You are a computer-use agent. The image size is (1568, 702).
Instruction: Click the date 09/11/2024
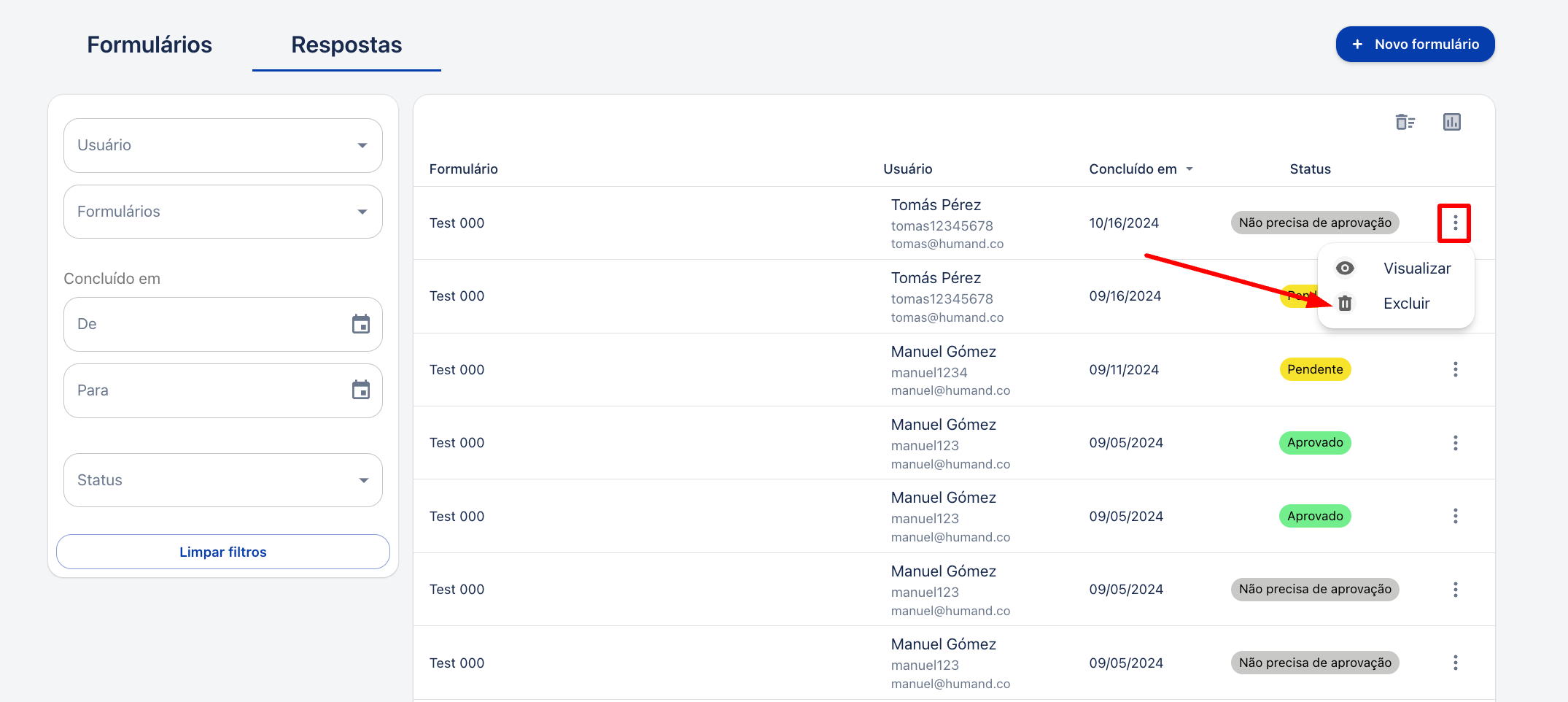(1124, 370)
